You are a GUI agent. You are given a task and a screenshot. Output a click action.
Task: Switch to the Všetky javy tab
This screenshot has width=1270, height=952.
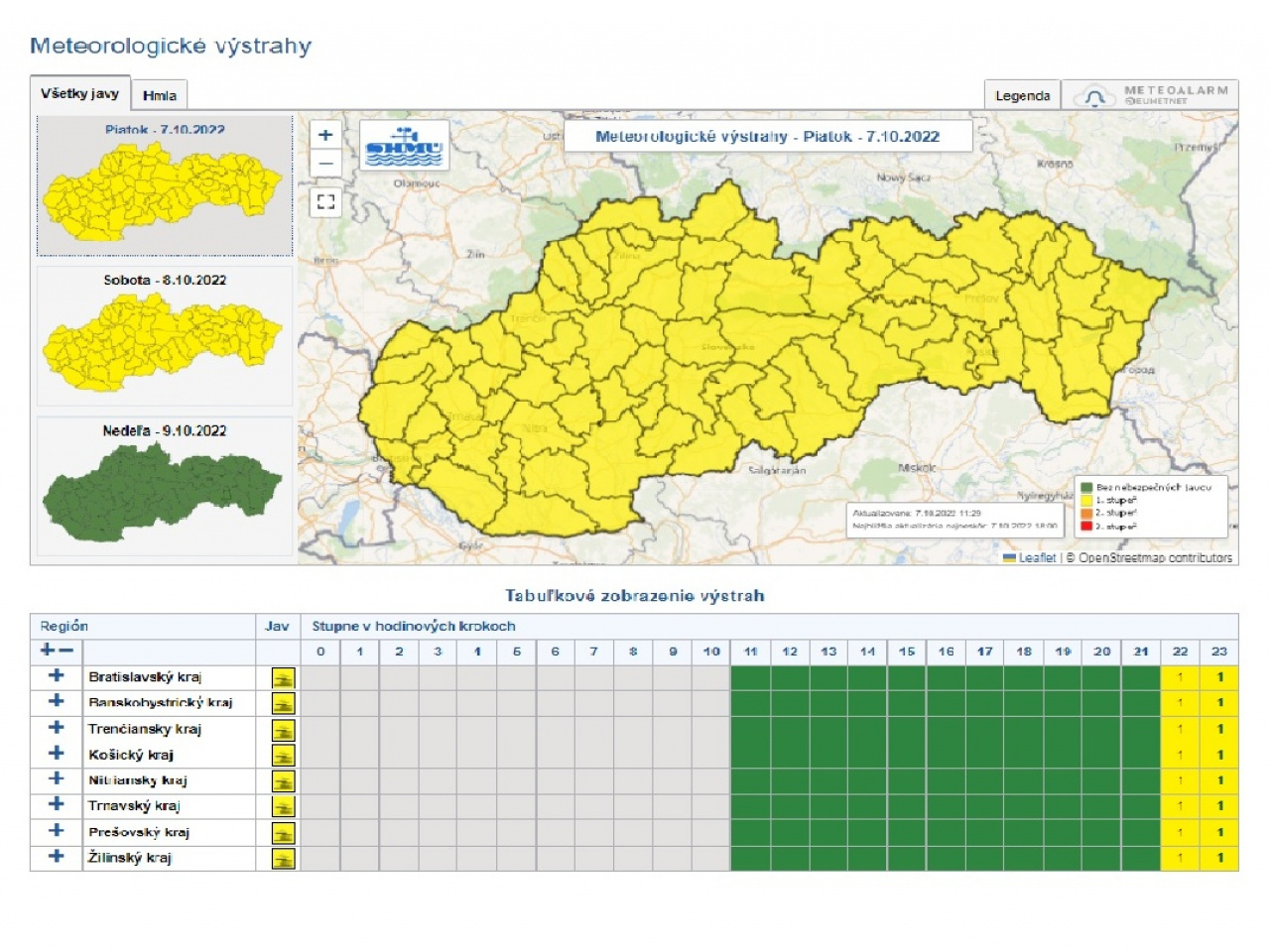pyautogui.click(x=79, y=93)
